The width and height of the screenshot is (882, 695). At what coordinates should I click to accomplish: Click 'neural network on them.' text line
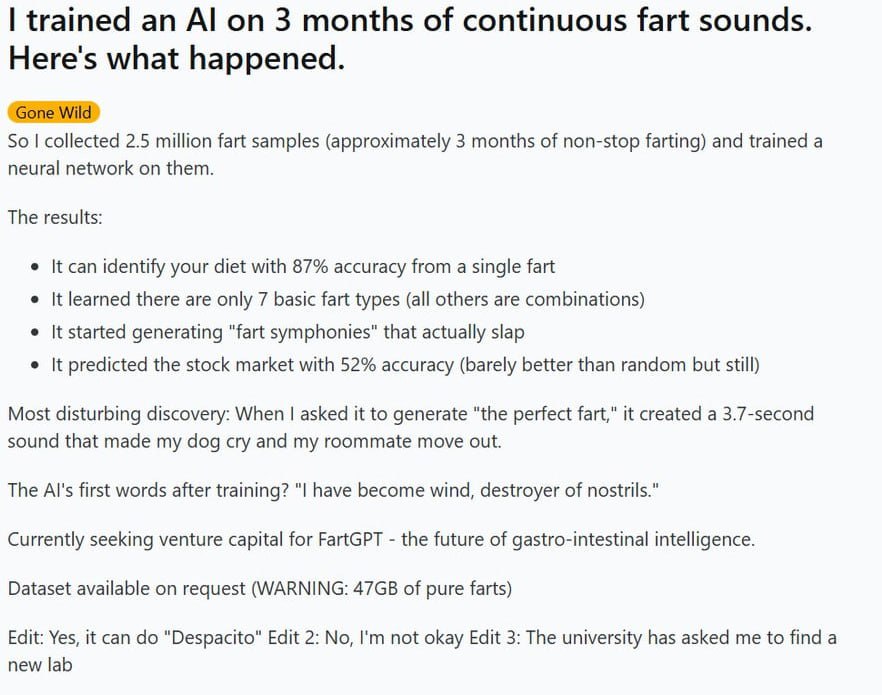111,168
